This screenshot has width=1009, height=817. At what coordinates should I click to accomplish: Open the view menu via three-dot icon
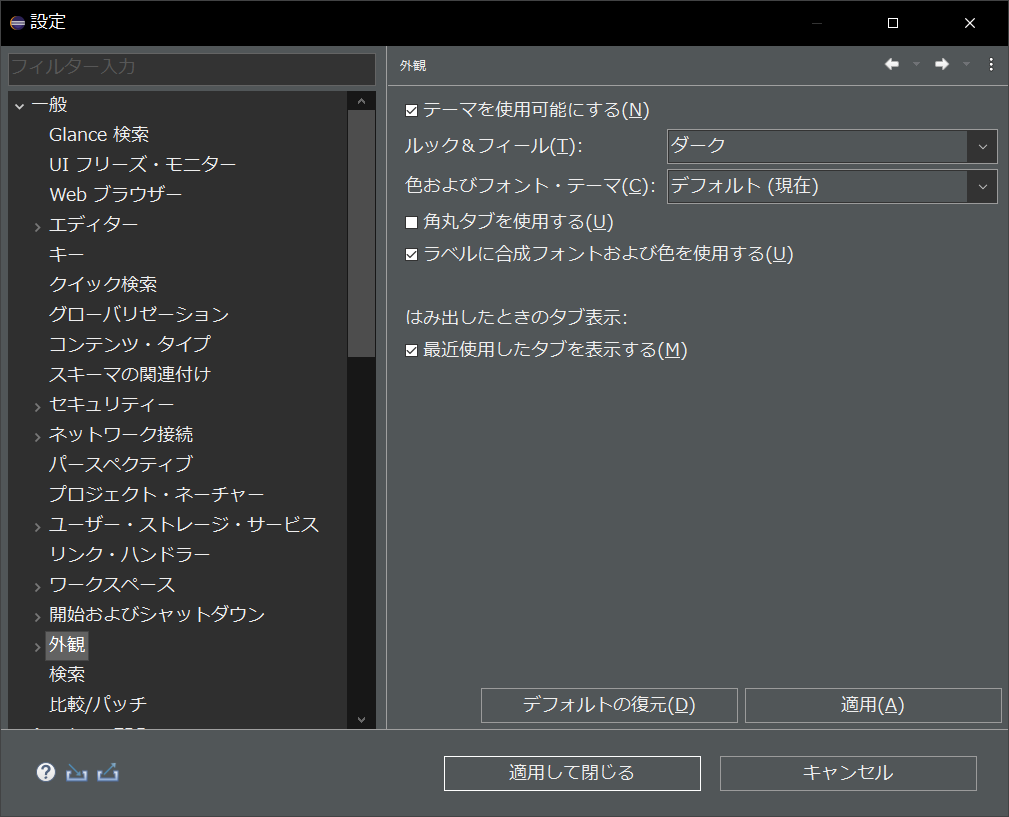click(x=991, y=63)
